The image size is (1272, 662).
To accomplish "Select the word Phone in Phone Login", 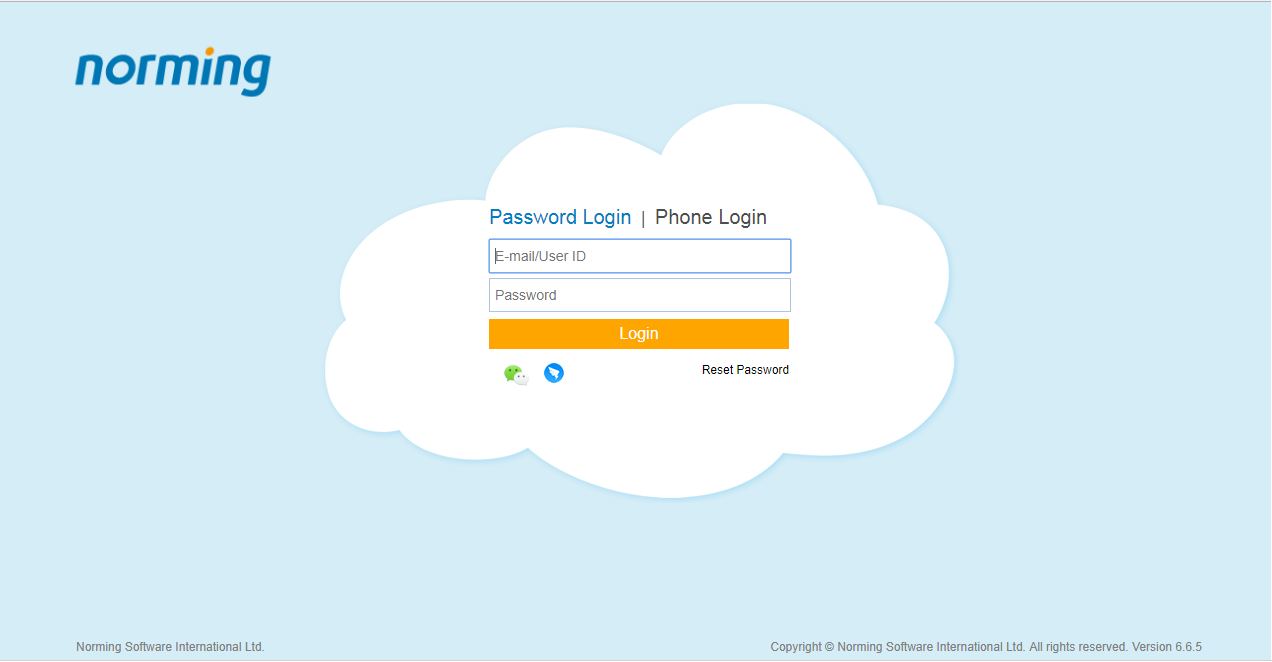I will point(683,217).
